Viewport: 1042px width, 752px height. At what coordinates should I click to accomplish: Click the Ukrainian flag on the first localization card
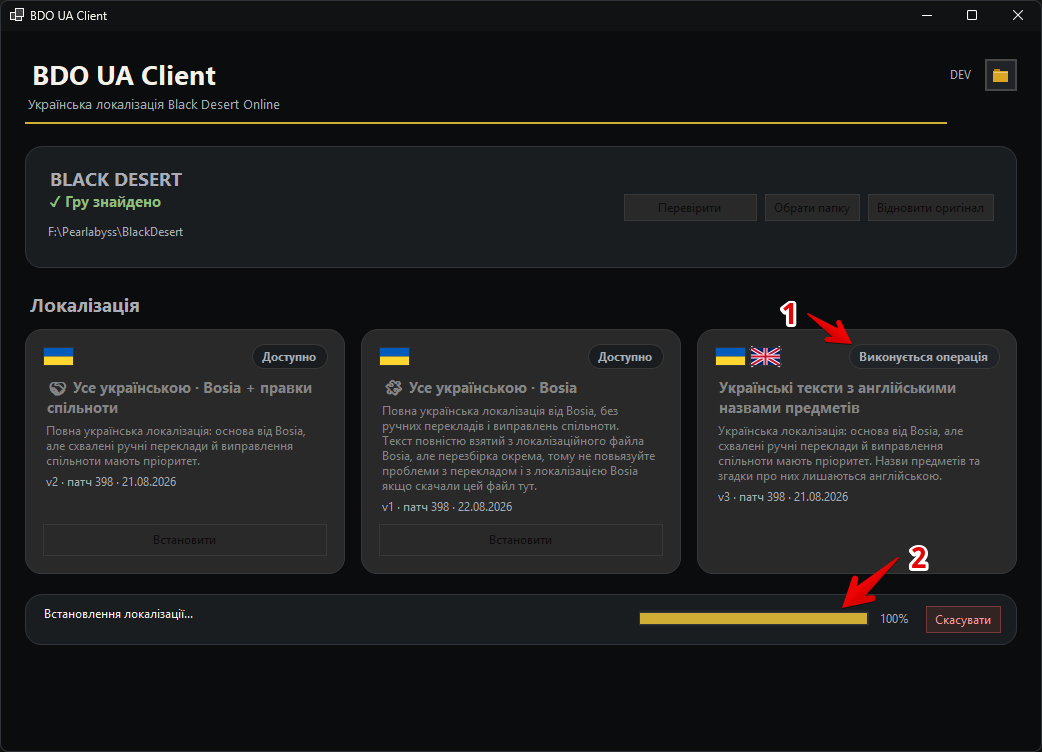click(58, 357)
